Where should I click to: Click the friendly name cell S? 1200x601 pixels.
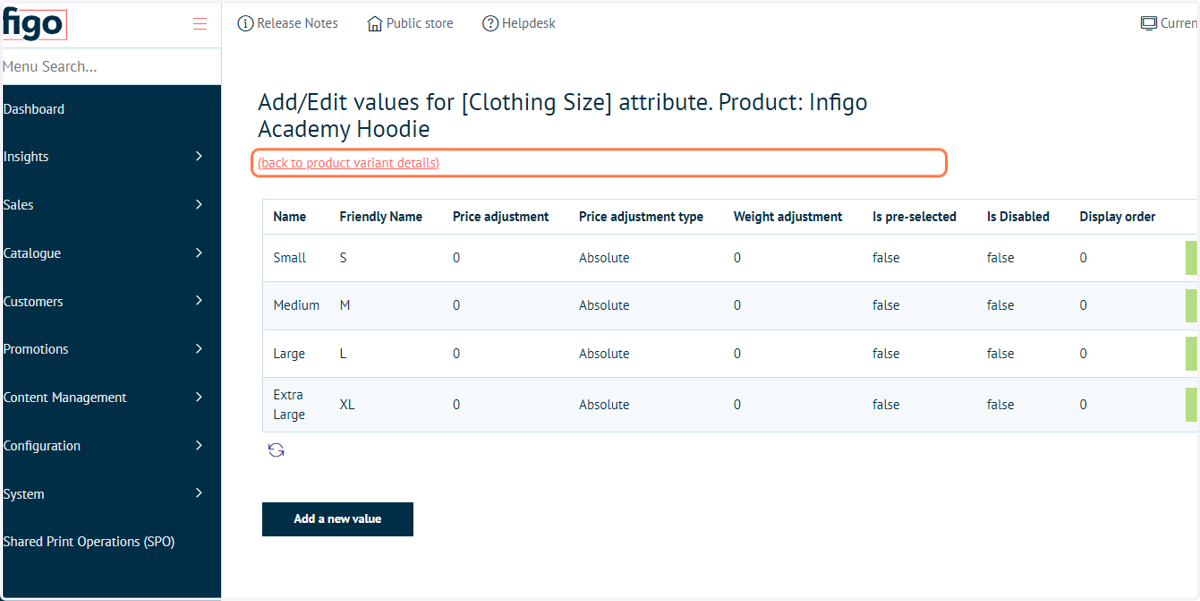click(343, 258)
